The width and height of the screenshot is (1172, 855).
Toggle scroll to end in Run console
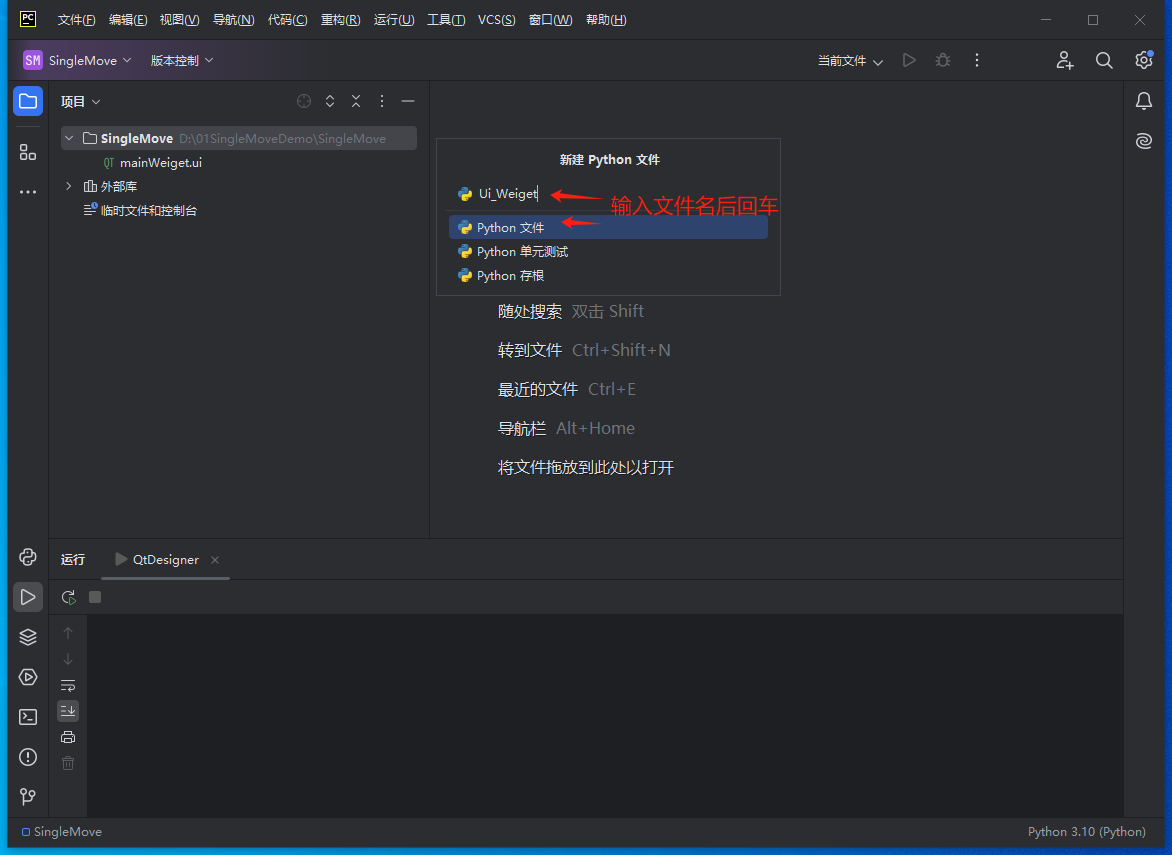tap(68, 711)
